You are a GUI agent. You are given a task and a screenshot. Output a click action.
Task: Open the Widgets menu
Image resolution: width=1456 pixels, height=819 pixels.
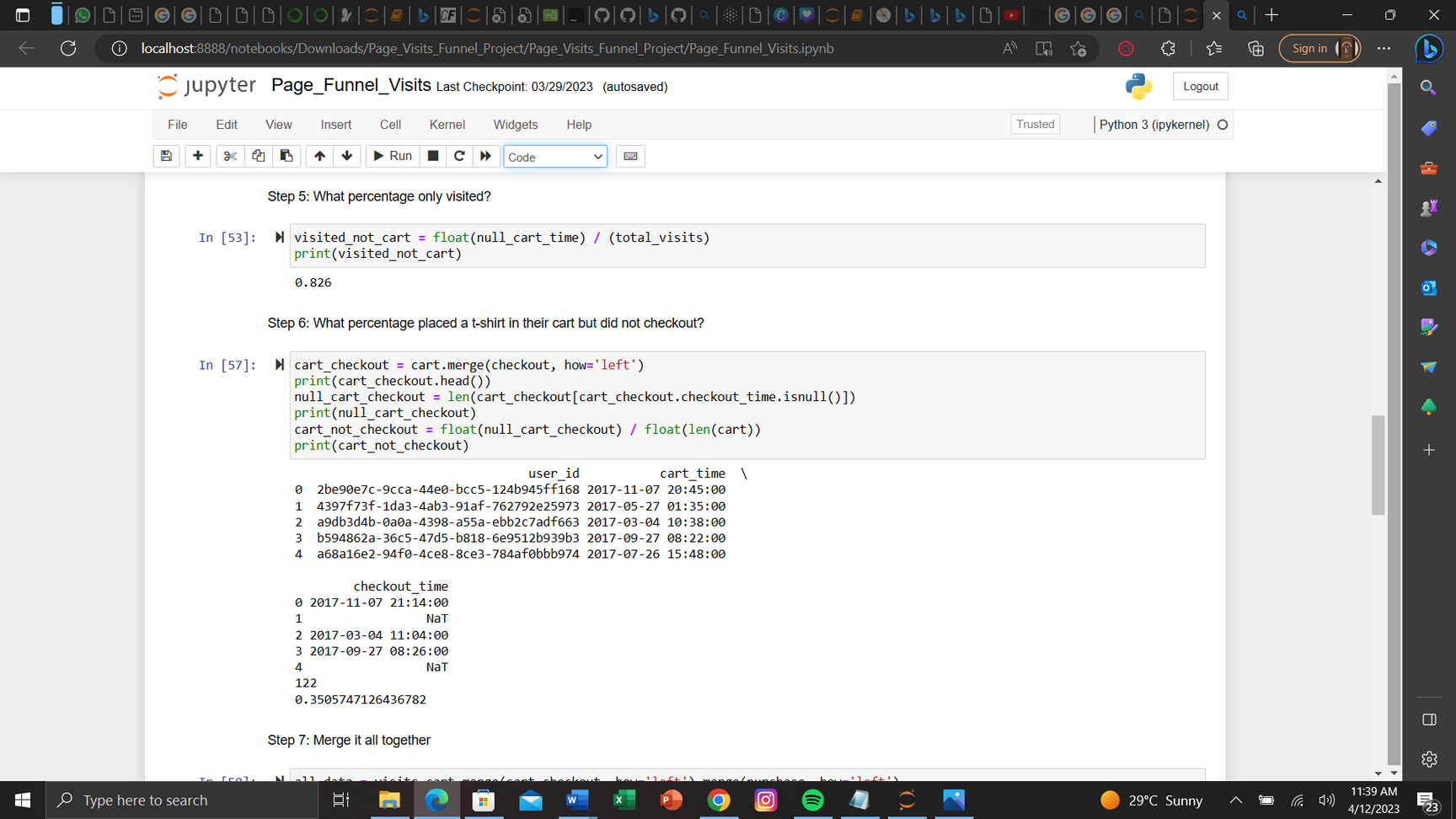point(516,125)
